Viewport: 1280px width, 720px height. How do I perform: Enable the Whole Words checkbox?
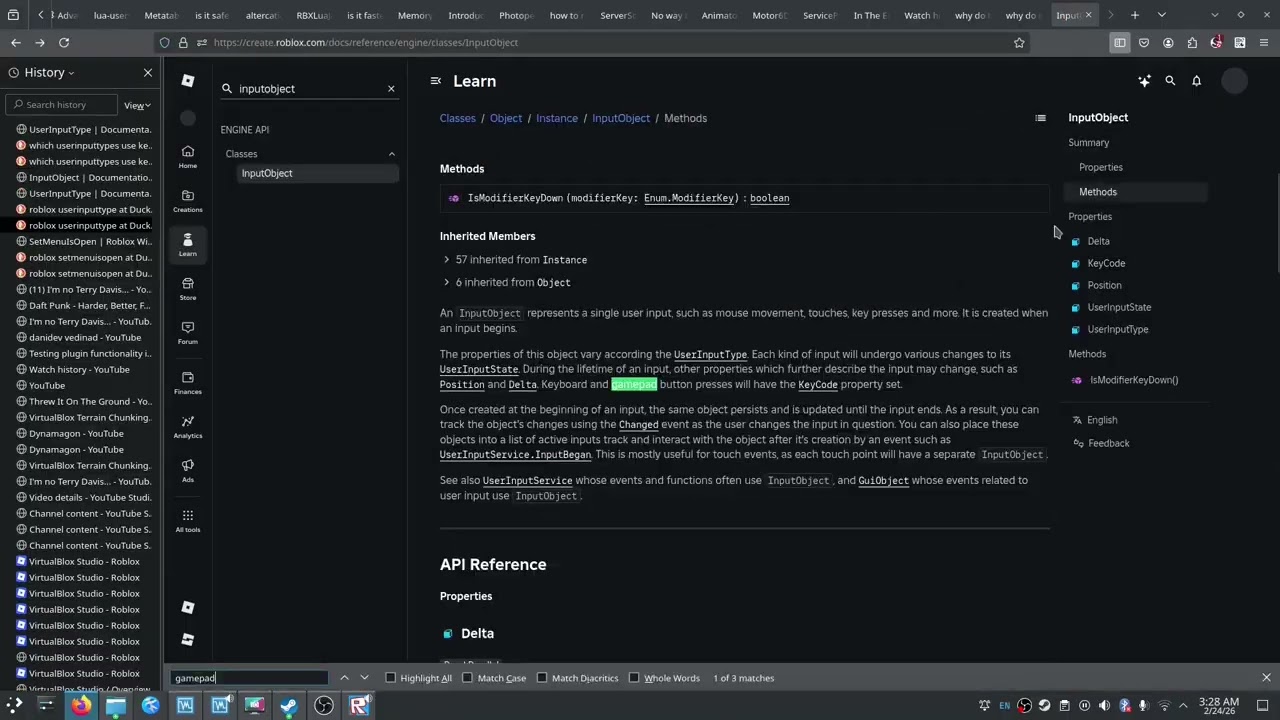click(x=634, y=678)
